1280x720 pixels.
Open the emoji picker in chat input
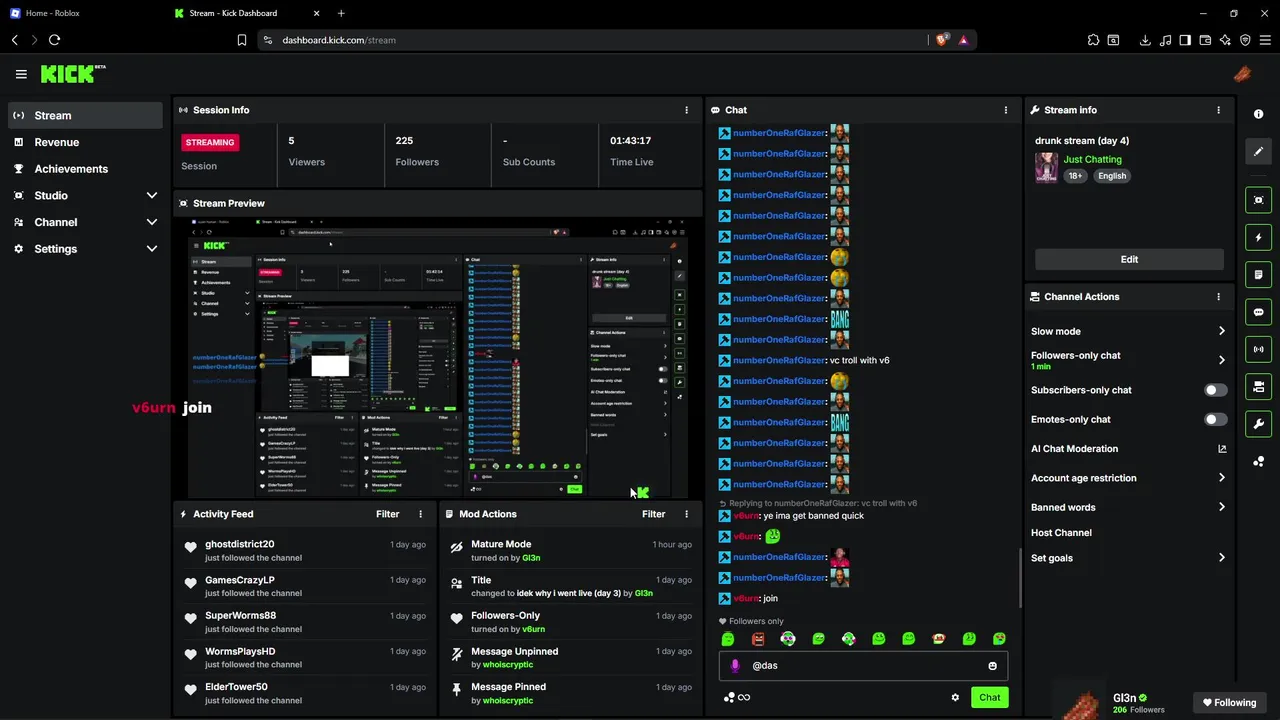point(992,666)
